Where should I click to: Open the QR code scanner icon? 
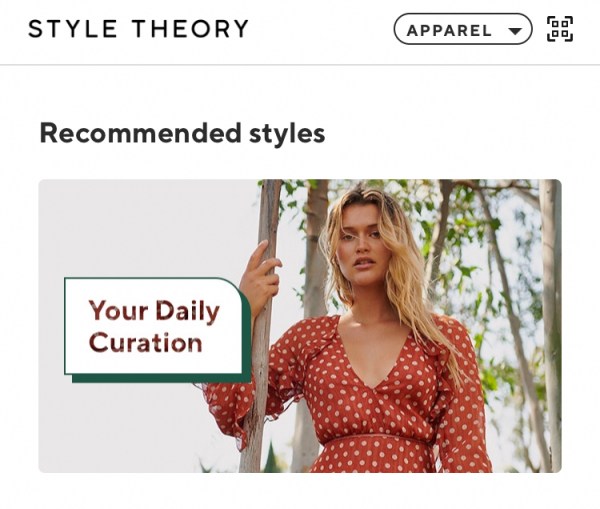pos(560,29)
